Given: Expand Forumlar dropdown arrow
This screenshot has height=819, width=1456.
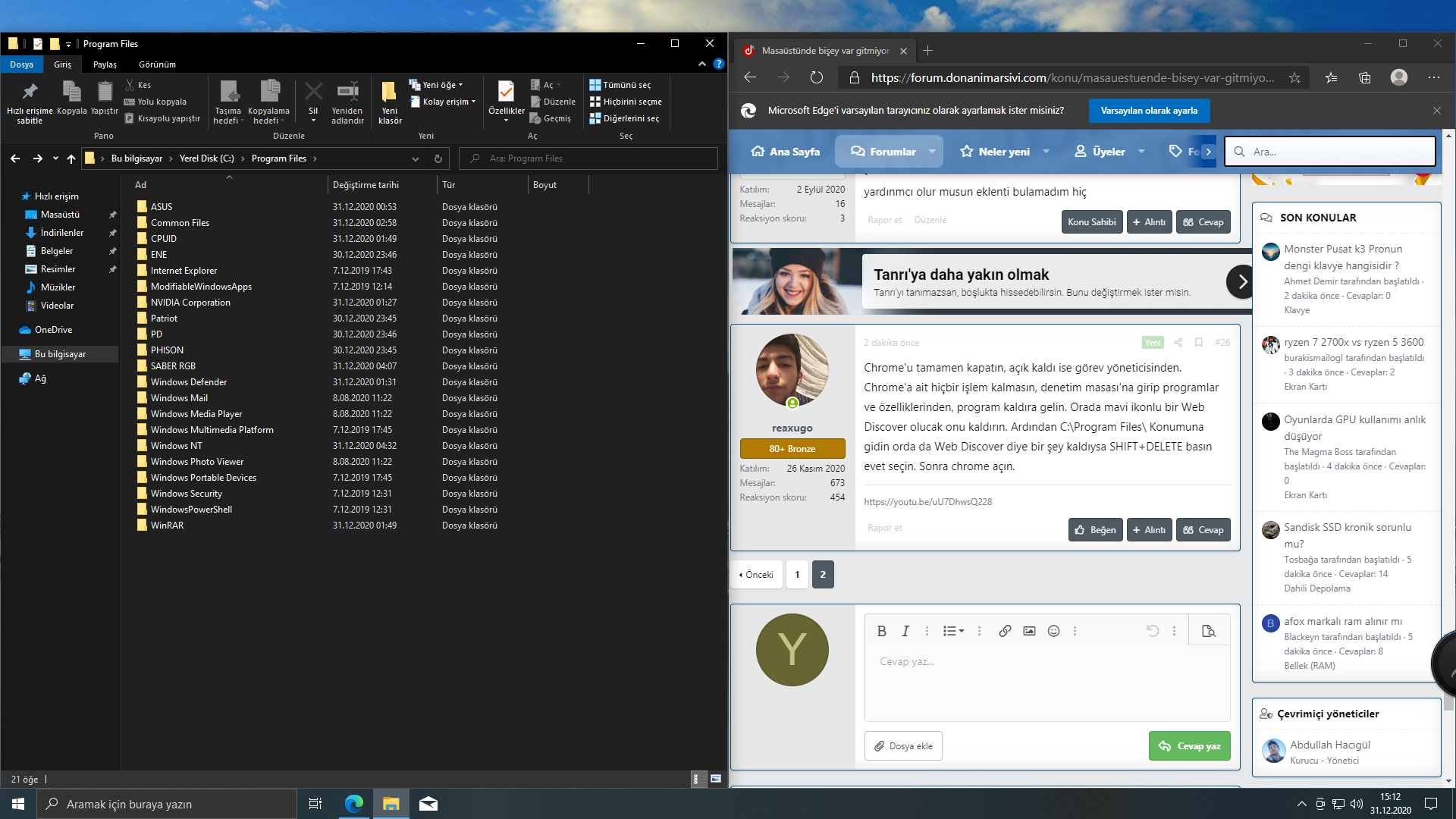Looking at the screenshot, I should pyautogui.click(x=932, y=152).
